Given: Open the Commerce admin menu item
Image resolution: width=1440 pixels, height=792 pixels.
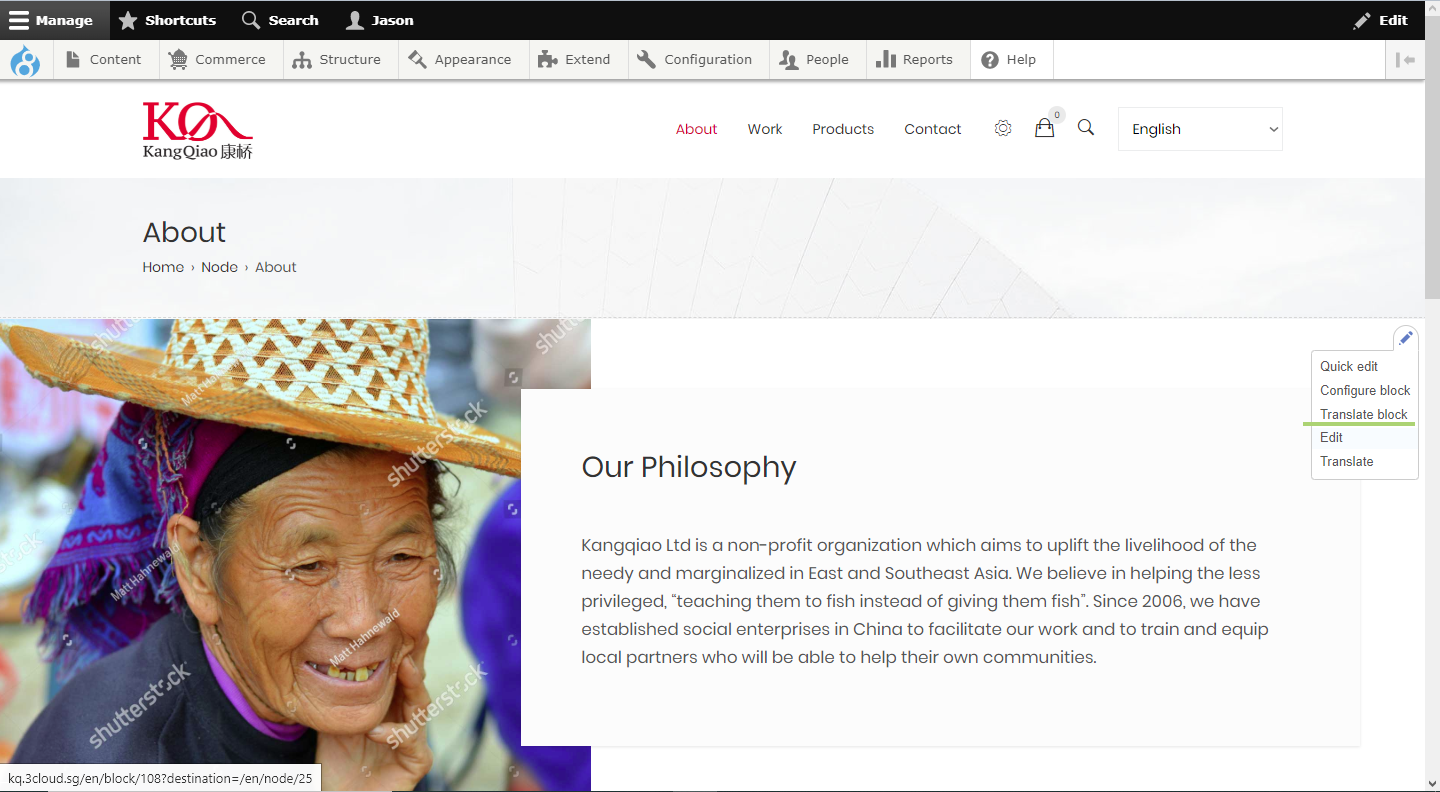Looking at the screenshot, I should [x=217, y=60].
